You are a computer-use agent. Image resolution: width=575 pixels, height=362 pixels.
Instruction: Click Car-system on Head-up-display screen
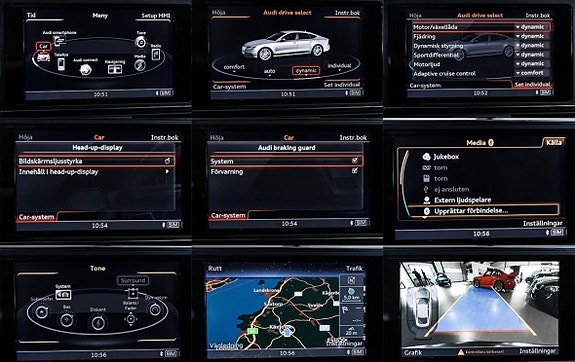[x=36, y=217]
